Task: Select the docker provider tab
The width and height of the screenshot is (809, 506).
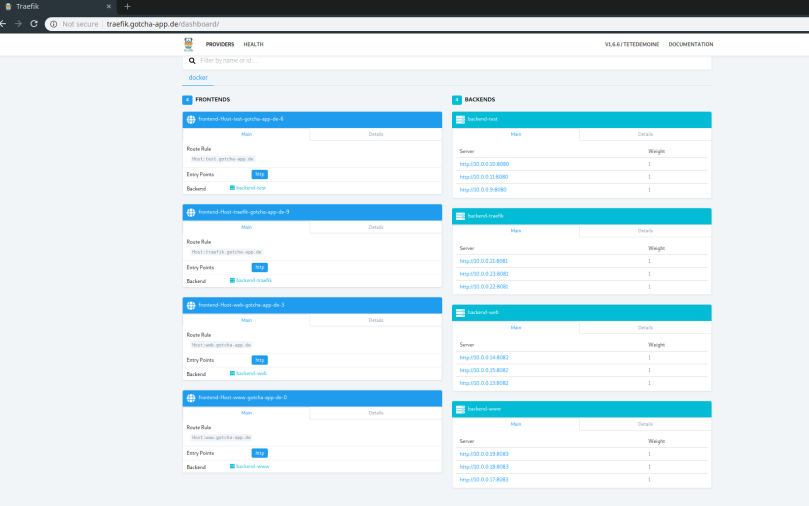Action: click(198, 77)
